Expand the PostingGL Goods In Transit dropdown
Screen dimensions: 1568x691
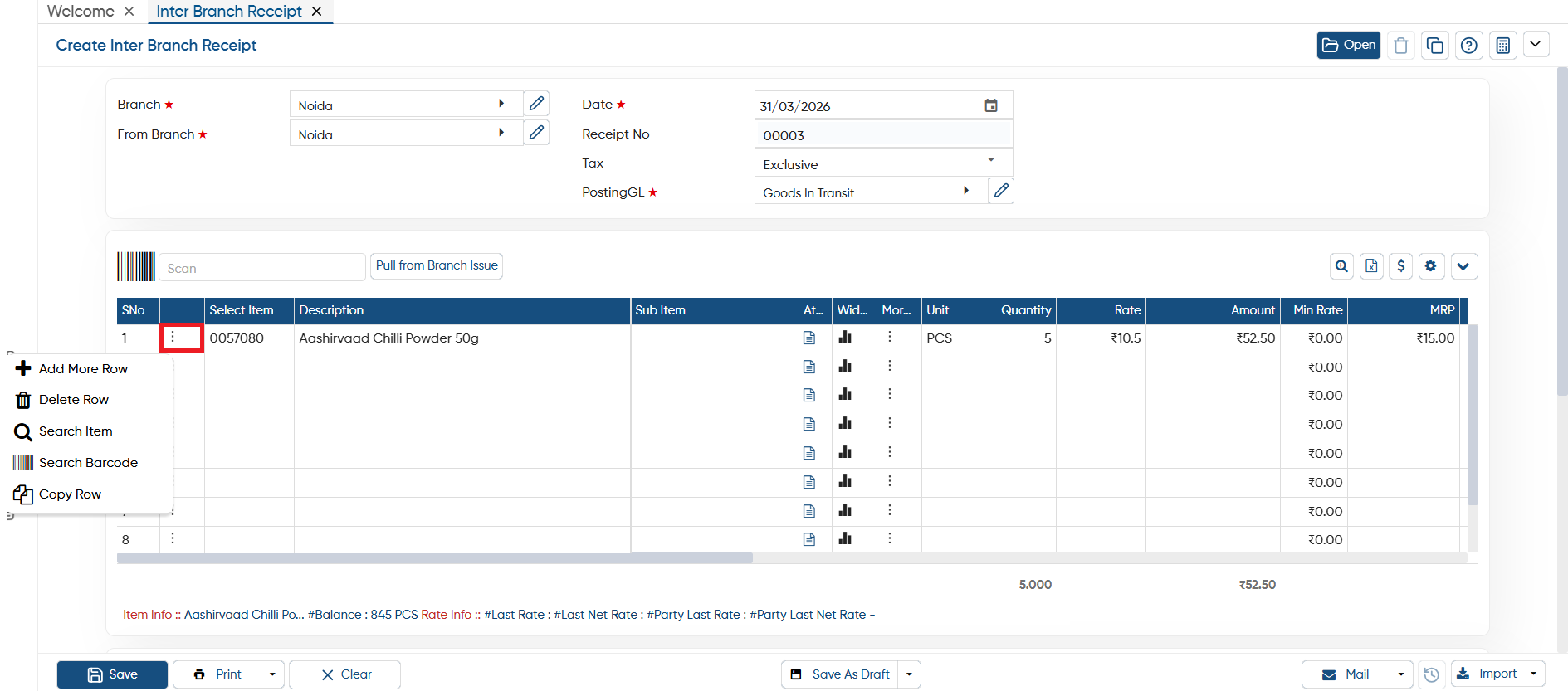[966, 191]
